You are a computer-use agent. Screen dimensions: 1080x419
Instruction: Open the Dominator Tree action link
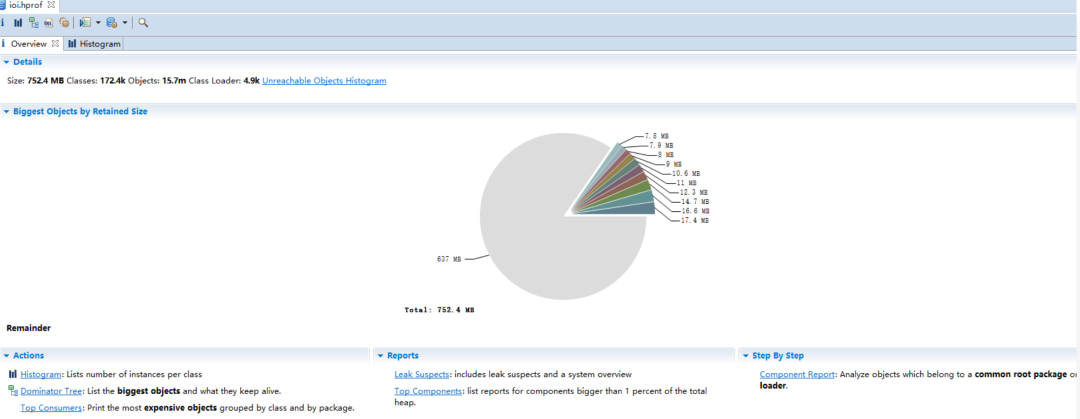[52, 391]
